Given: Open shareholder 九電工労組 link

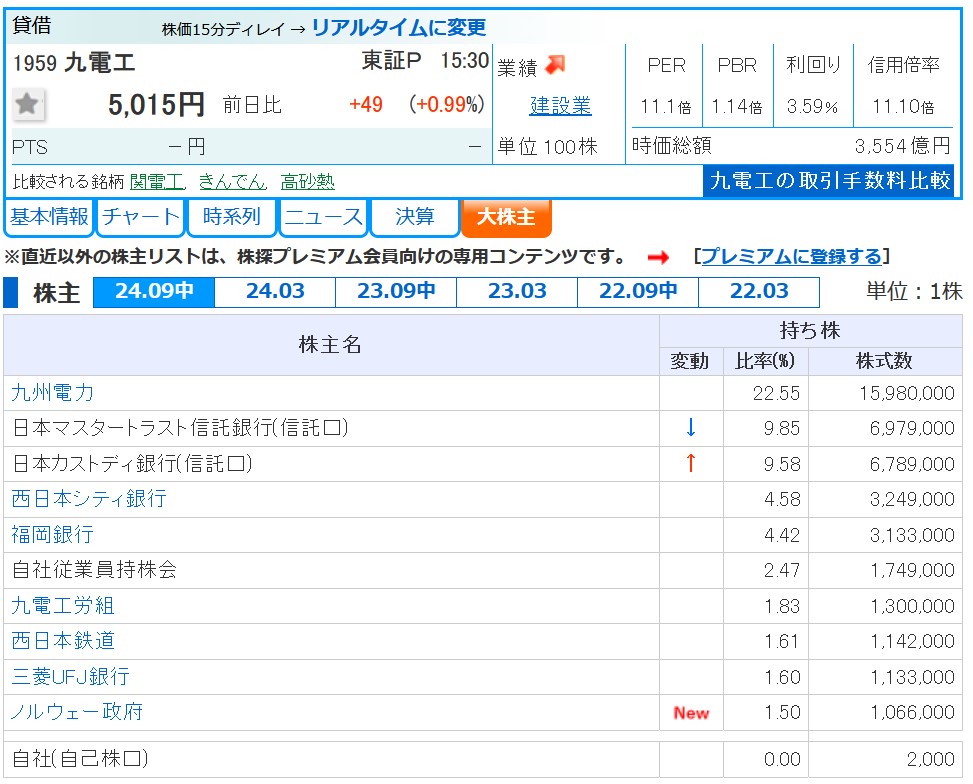Looking at the screenshot, I should point(63,606).
